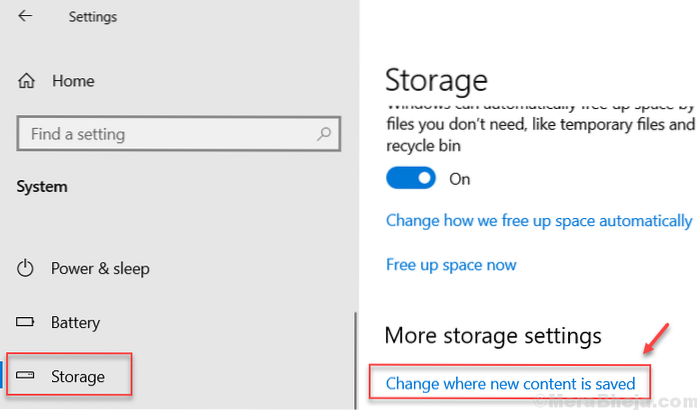Click the magnifier icon in search box

coord(326,133)
